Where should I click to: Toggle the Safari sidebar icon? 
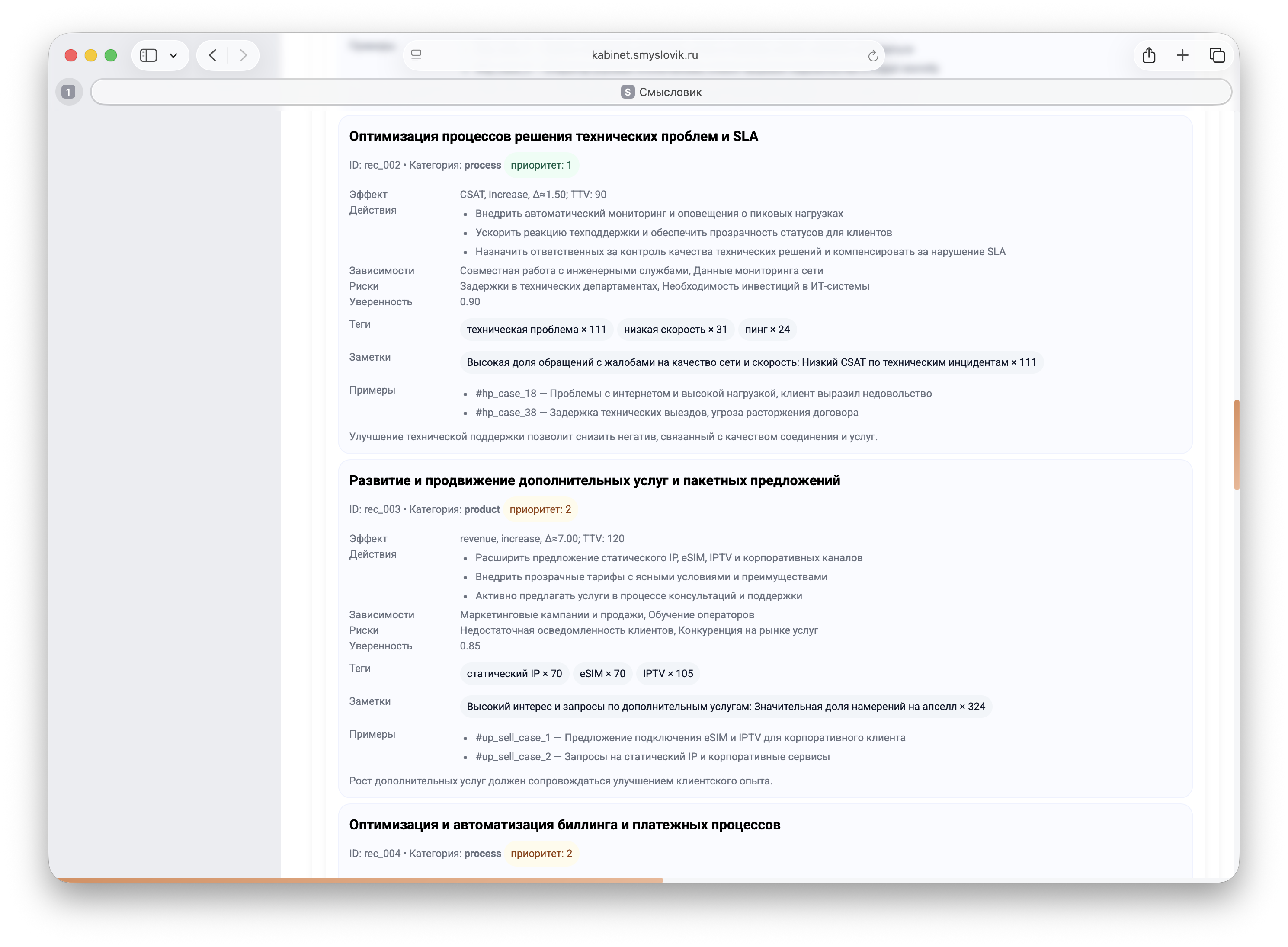[x=148, y=55]
